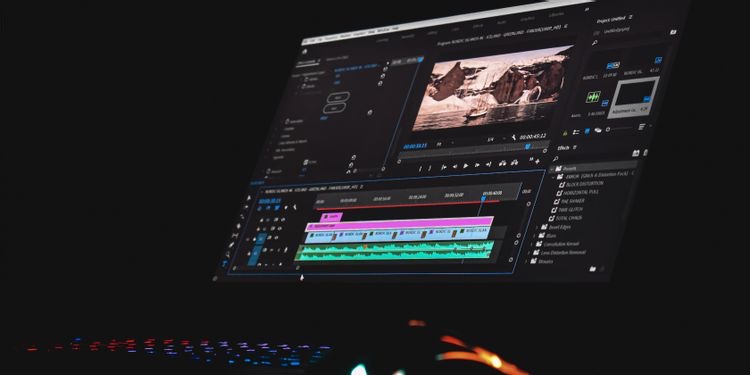The width and height of the screenshot is (750, 375).
Task: Switch Project panel to icon view
Action: (x=587, y=132)
